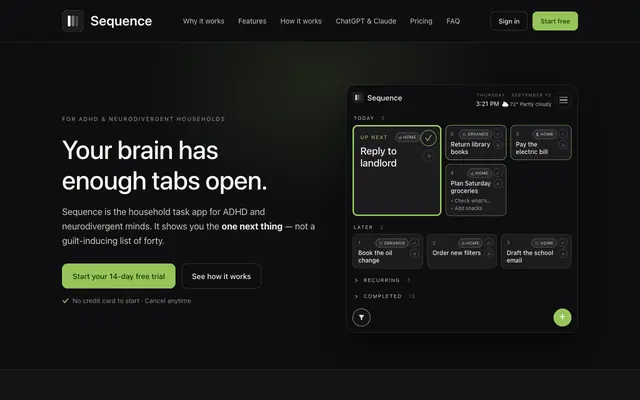This screenshot has width=640, height=400.
Task: Check off Pay the electric bill
Action: pos(563,134)
